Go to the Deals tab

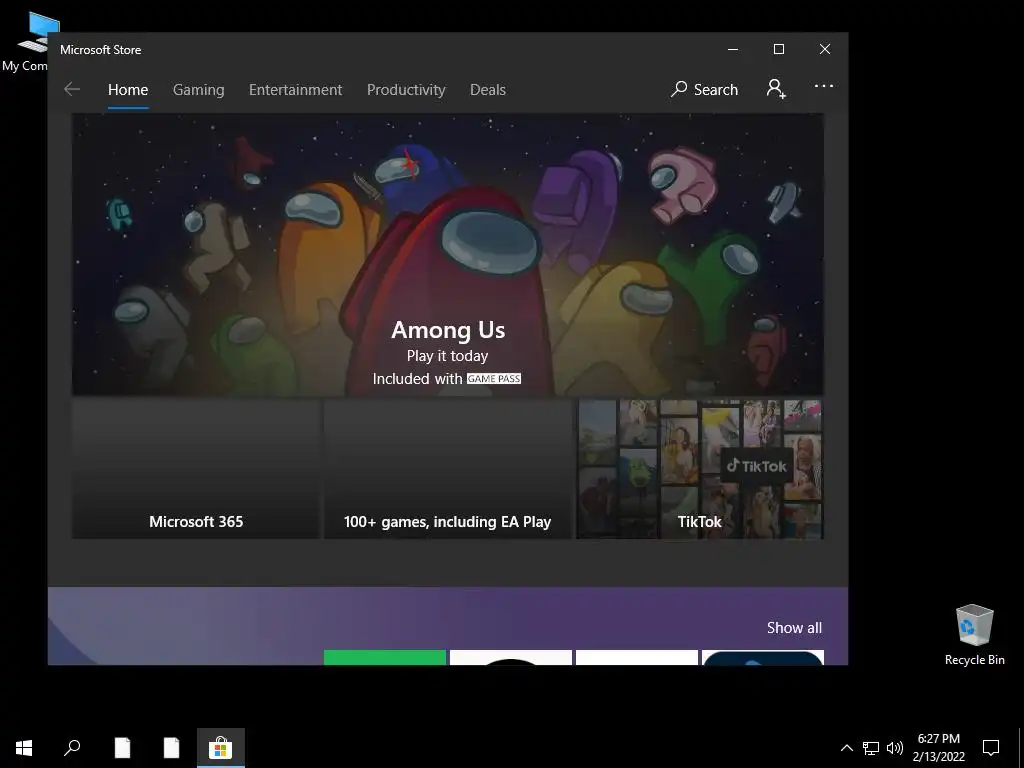pyautogui.click(x=488, y=89)
